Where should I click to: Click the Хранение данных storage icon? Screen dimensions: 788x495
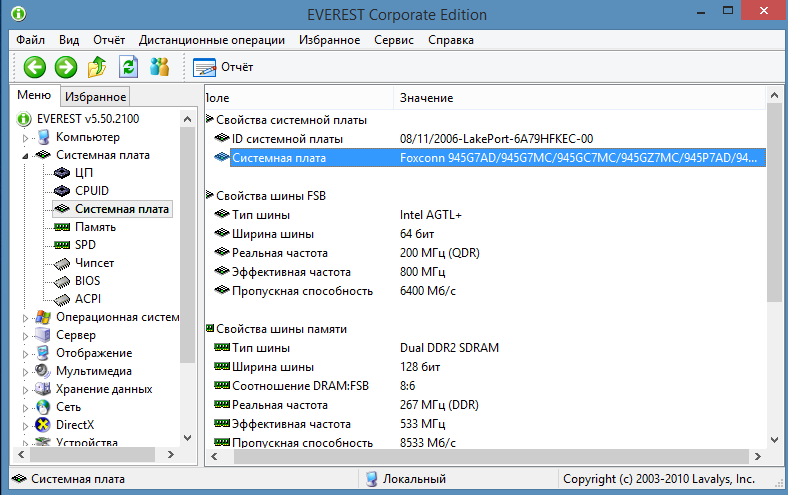[43, 389]
